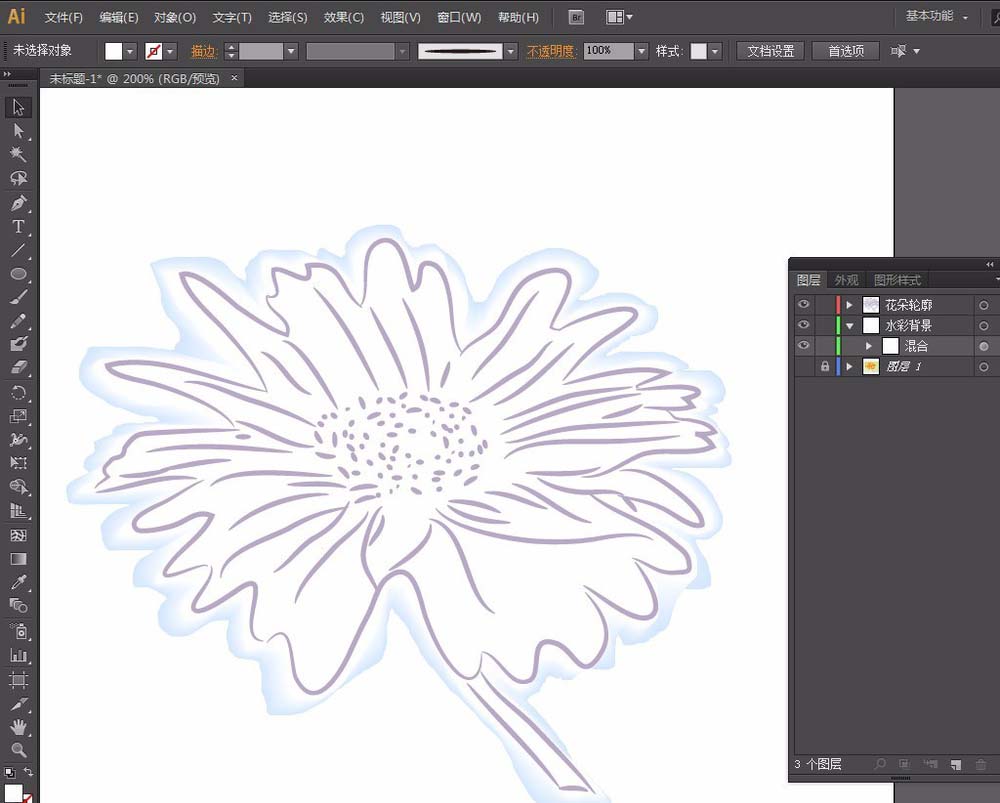Open the 不透明度 percentage dropdown
Viewport: 1000px width, 803px height.
[x=641, y=51]
